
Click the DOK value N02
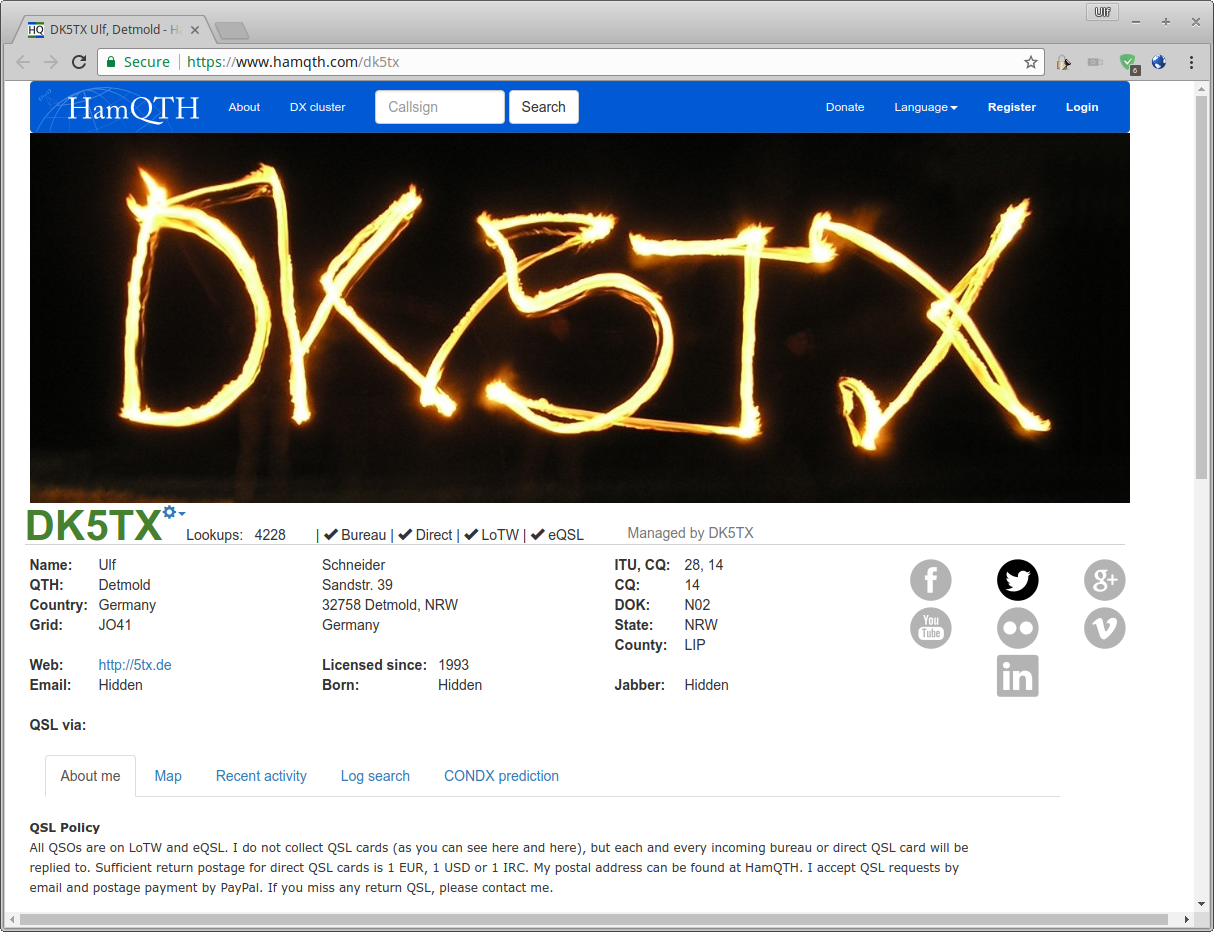(698, 605)
